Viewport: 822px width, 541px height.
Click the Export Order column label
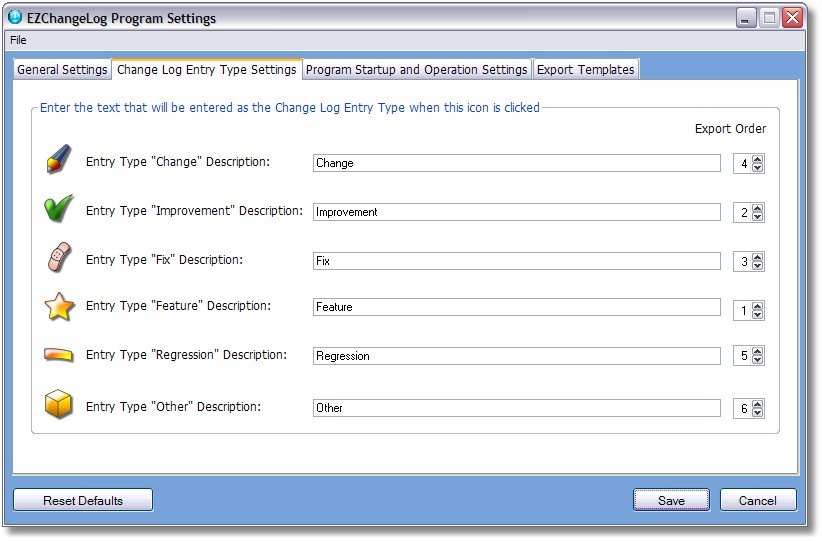[730, 128]
